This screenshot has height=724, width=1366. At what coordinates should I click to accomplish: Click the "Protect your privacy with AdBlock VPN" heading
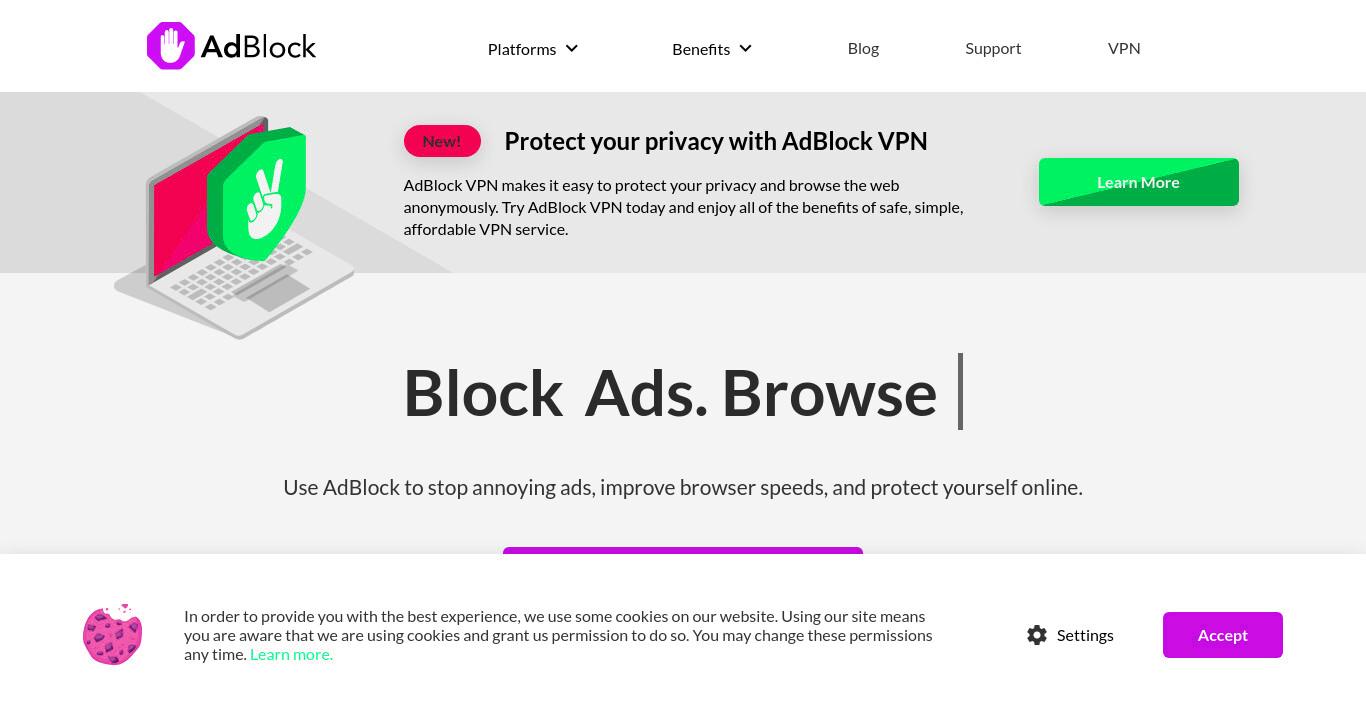pos(716,141)
